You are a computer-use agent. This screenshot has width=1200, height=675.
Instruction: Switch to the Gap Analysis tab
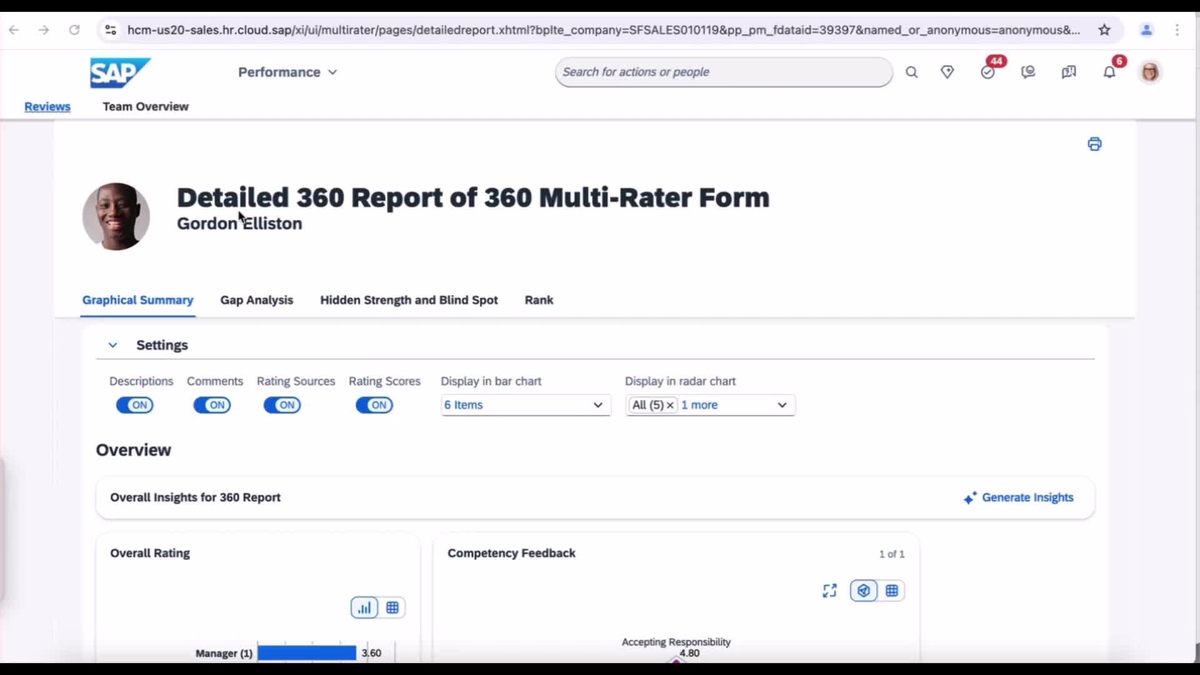256,299
